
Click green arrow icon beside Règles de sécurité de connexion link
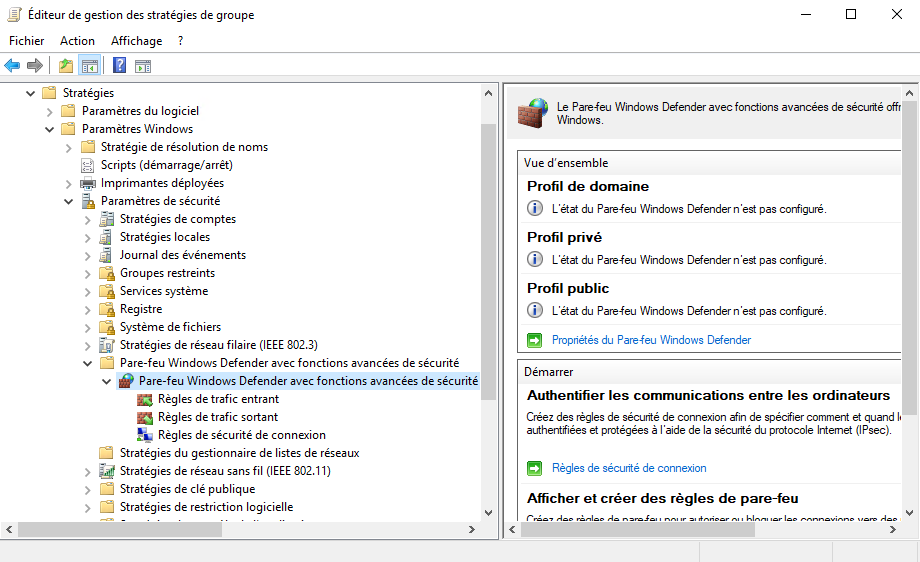point(535,468)
